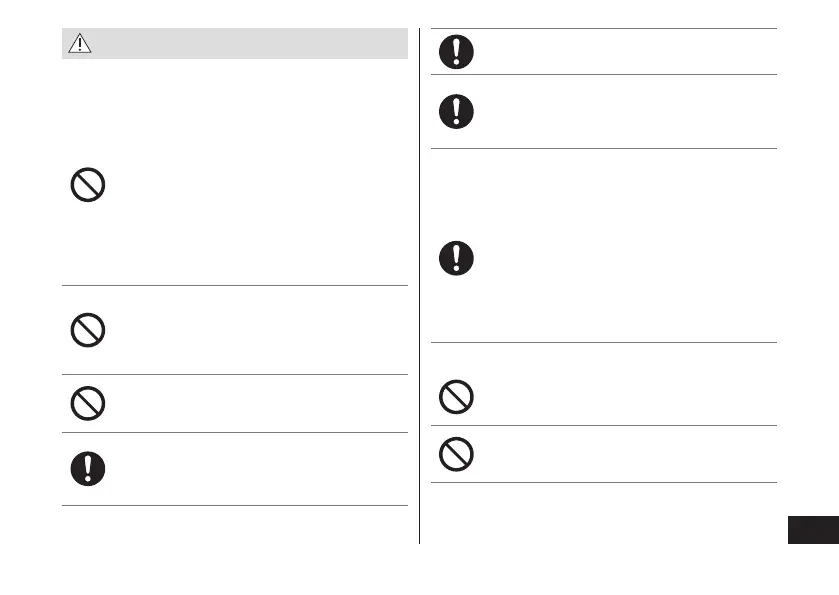Click the third exclamation icon in right column
This screenshot has width=839, height=595.
(x=457, y=258)
